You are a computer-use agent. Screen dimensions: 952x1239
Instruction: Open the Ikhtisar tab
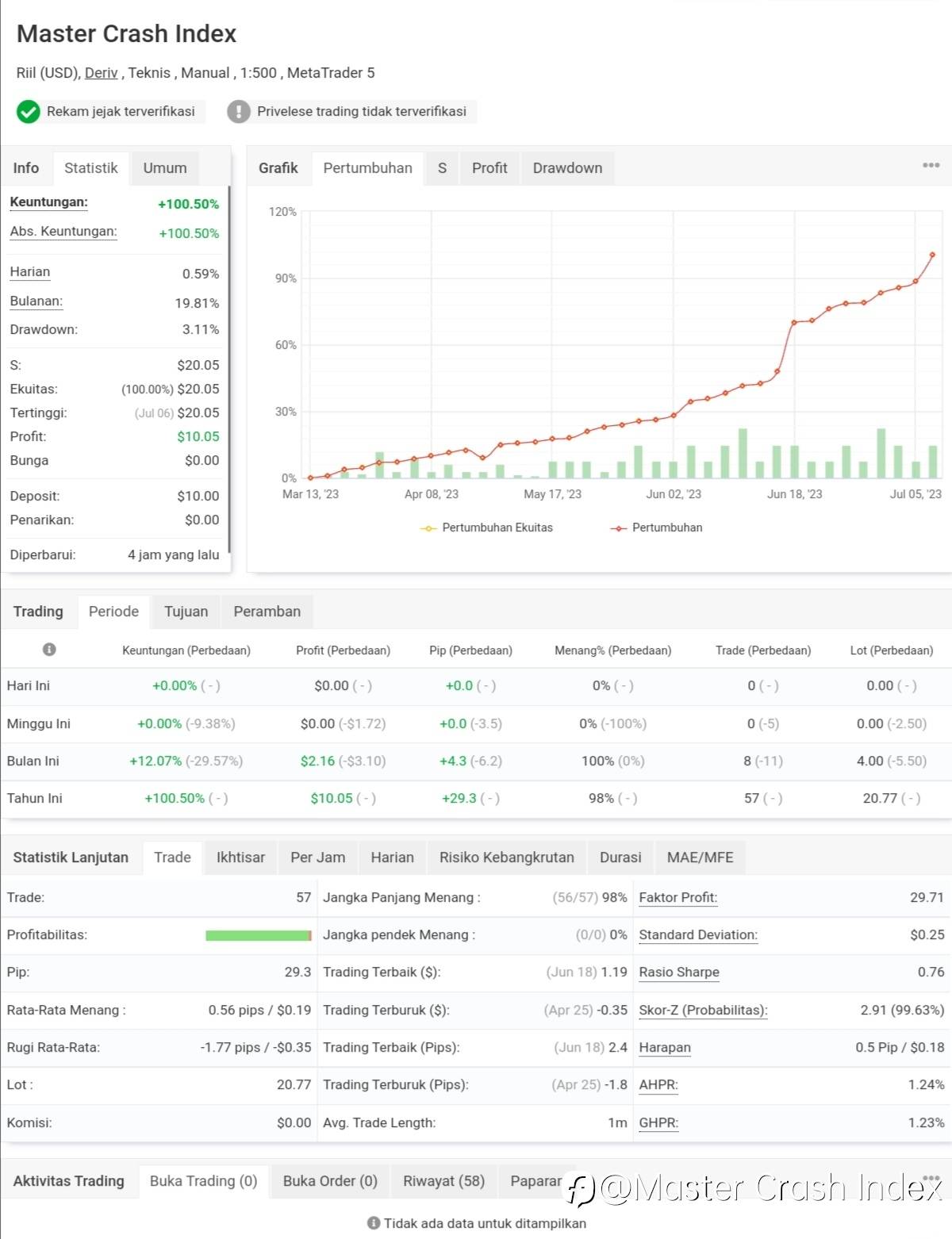[x=241, y=857]
